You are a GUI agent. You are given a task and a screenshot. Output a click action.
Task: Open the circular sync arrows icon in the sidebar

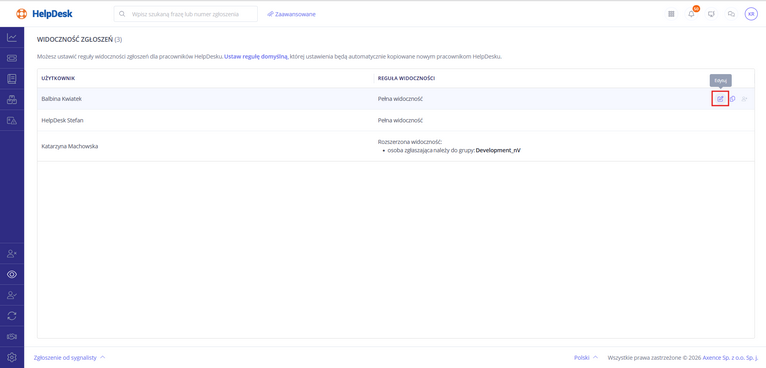click(x=12, y=316)
